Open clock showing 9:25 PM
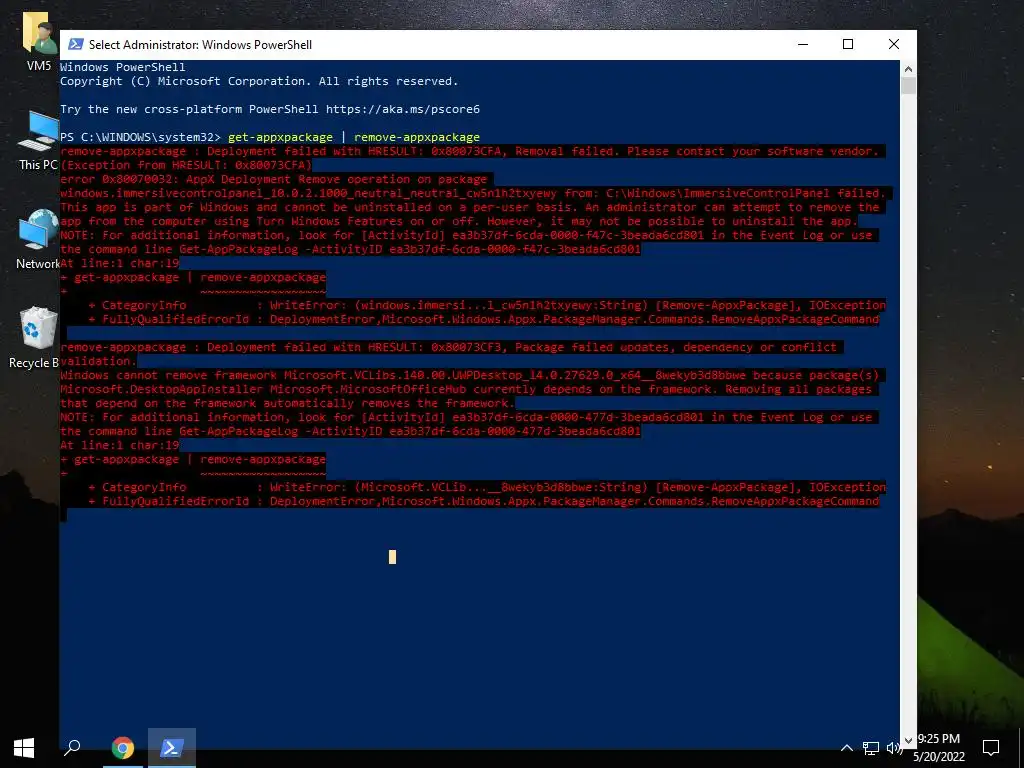This screenshot has width=1024, height=768. coord(938,739)
